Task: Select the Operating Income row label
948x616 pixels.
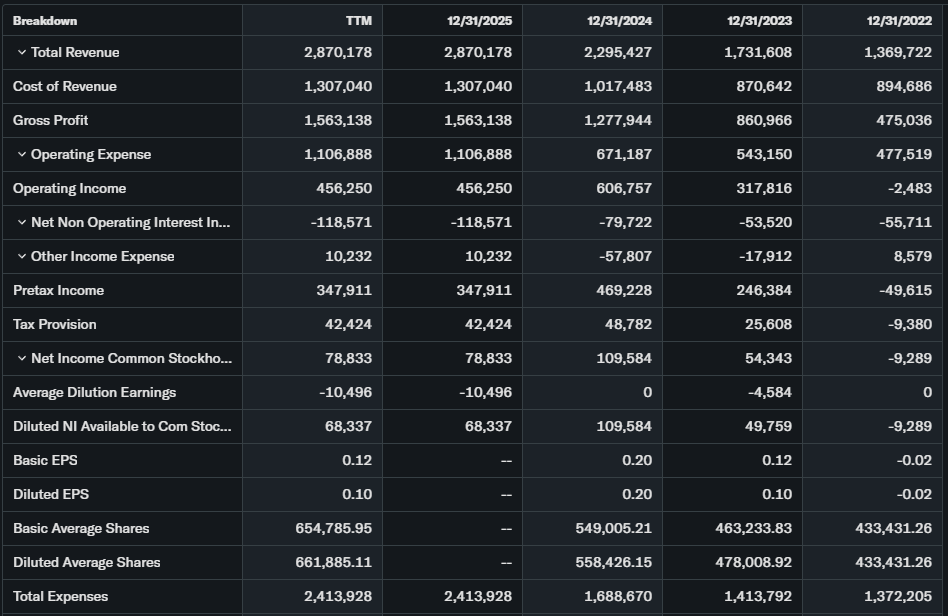Action: click(x=70, y=188)
